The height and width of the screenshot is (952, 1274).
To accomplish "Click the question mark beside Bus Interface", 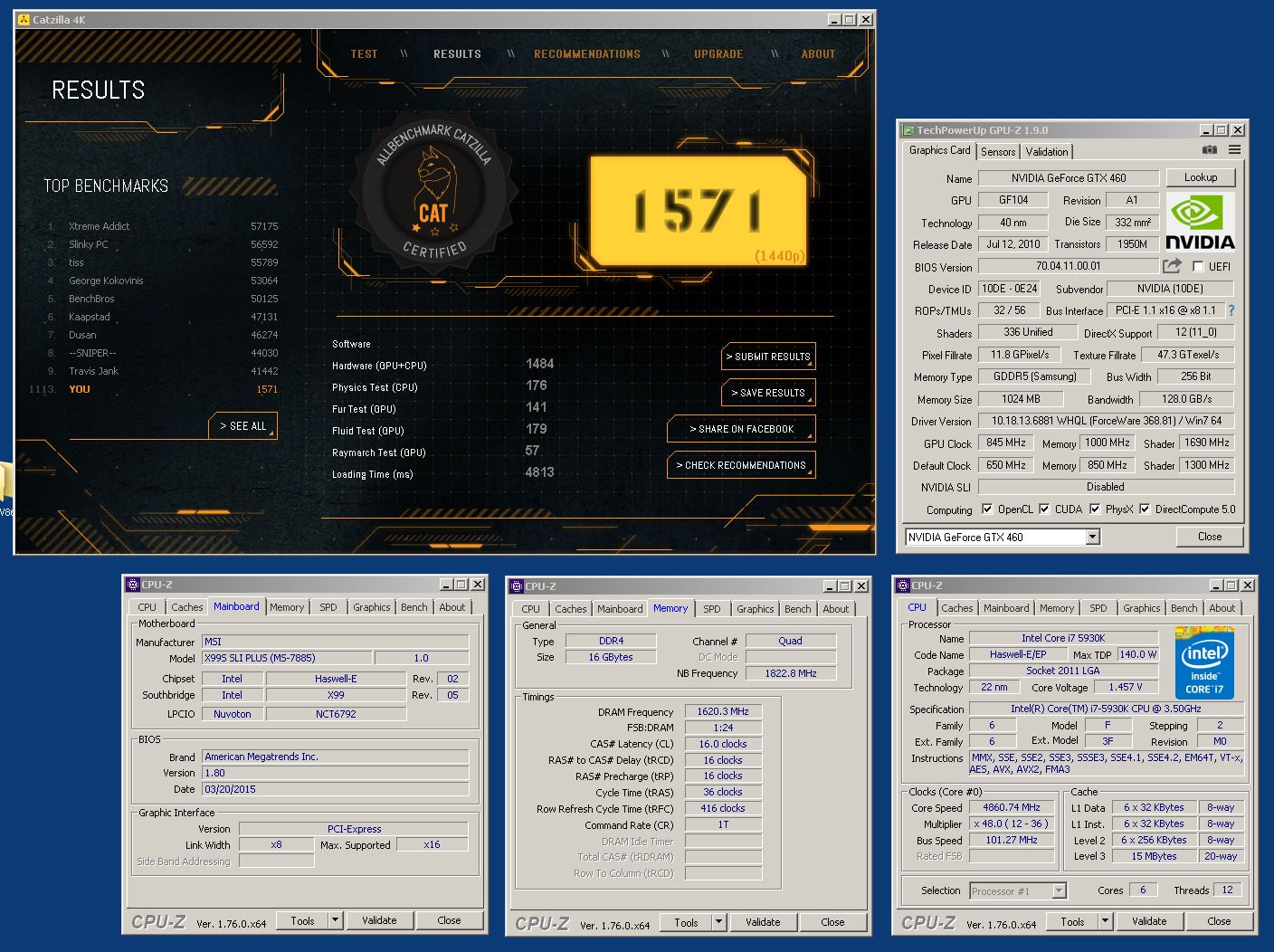I will (x=1231, y=310).
